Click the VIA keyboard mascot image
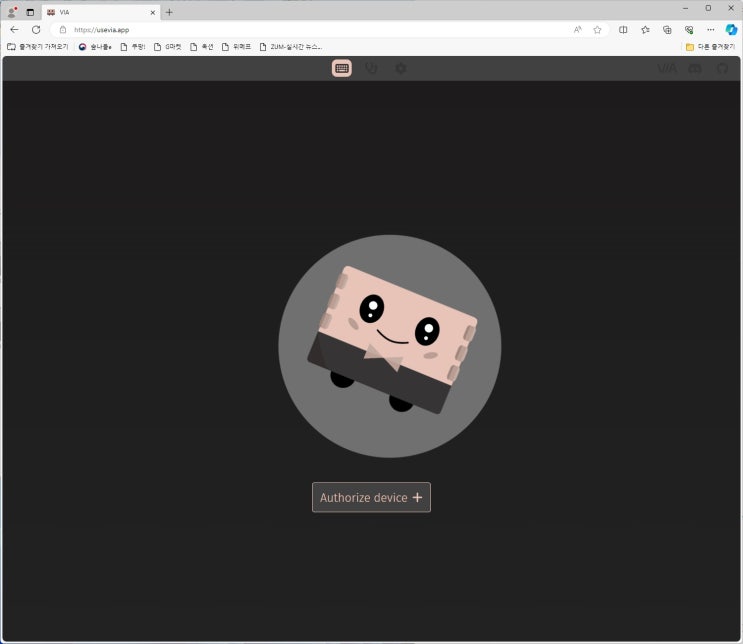The height and width of the screenshot is (644, 743). click(x=390, y=346)
